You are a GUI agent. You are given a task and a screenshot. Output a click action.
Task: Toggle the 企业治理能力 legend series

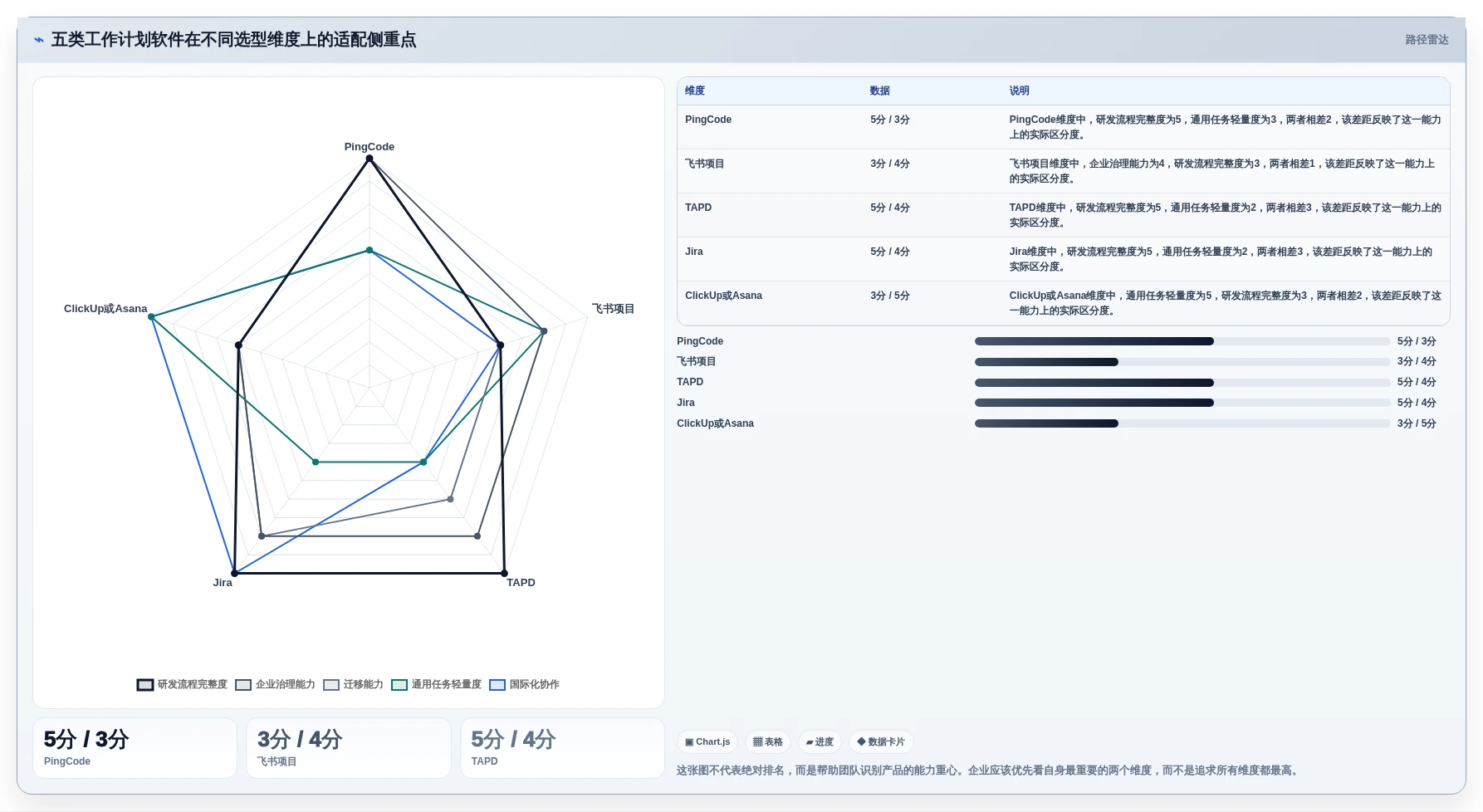coord(275,685)
